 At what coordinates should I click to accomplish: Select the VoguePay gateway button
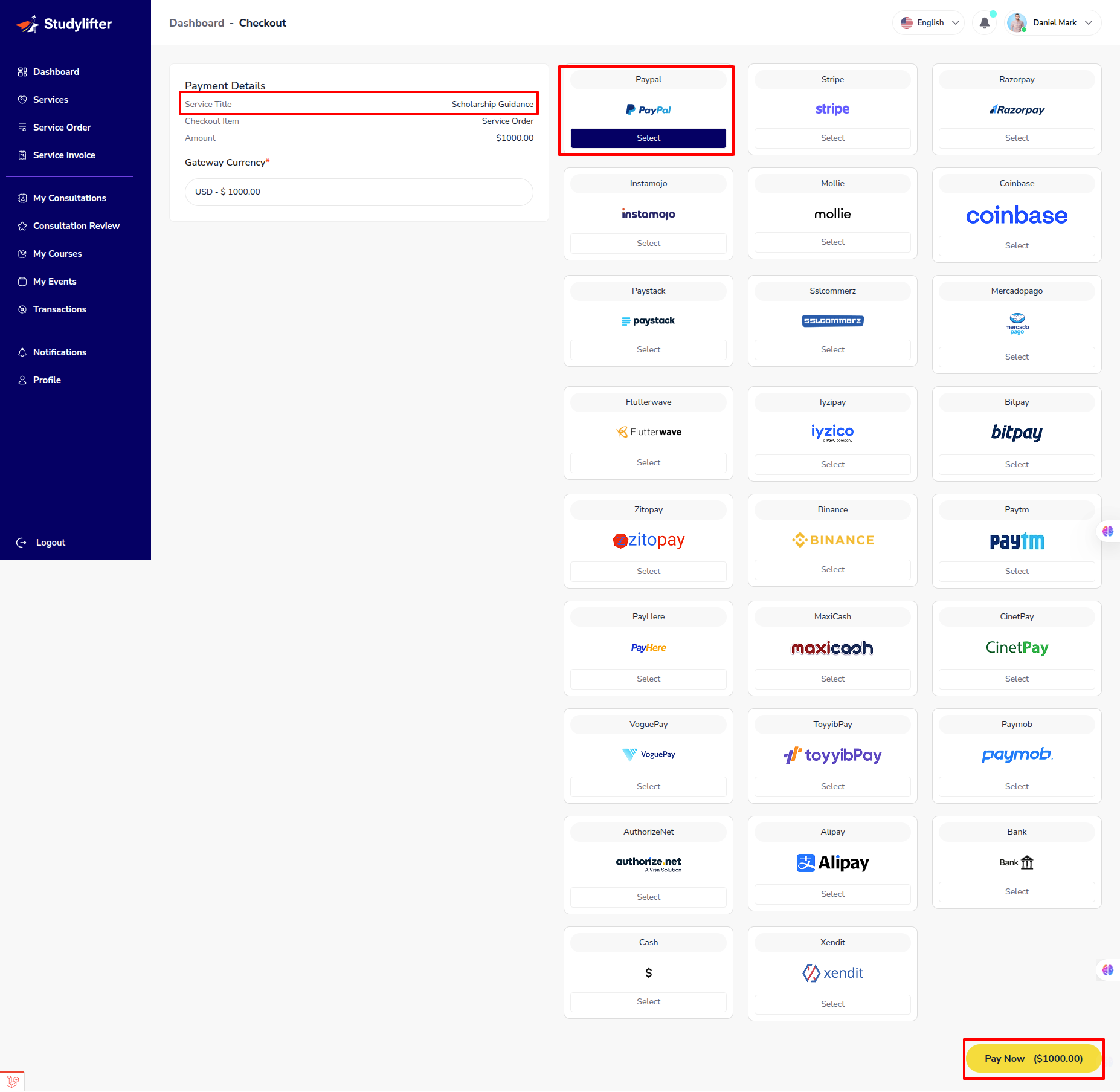[648, 787]
